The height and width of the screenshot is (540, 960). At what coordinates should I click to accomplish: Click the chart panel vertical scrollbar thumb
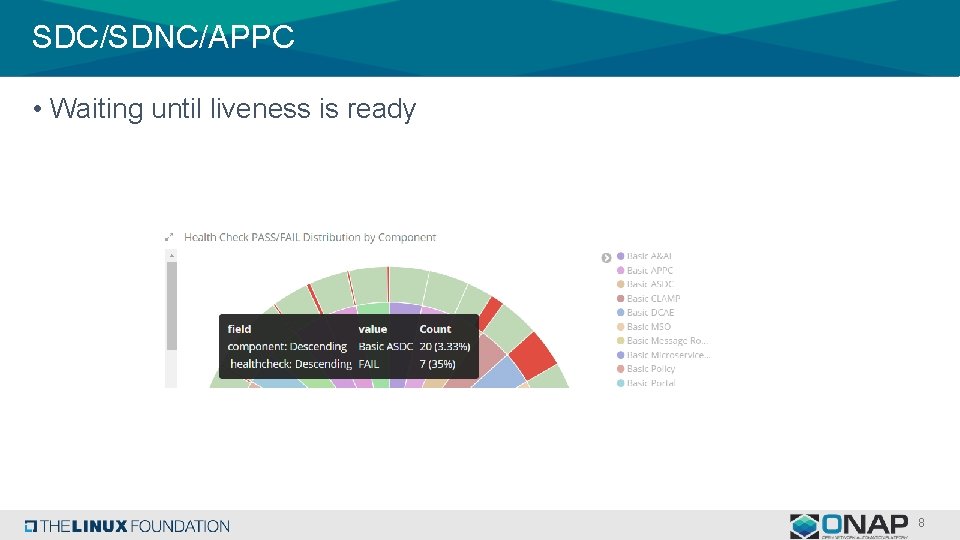(x=171, y=306)
